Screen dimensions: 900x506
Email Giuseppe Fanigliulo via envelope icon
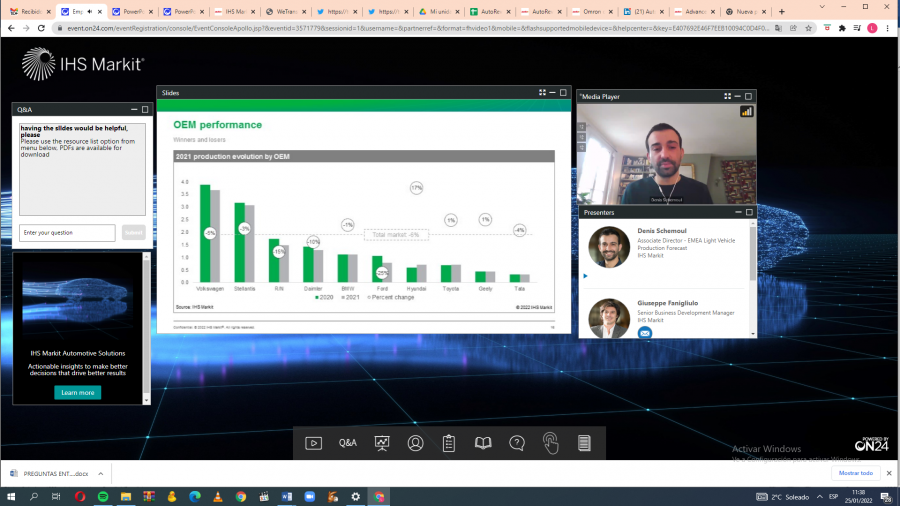[645, 333]
